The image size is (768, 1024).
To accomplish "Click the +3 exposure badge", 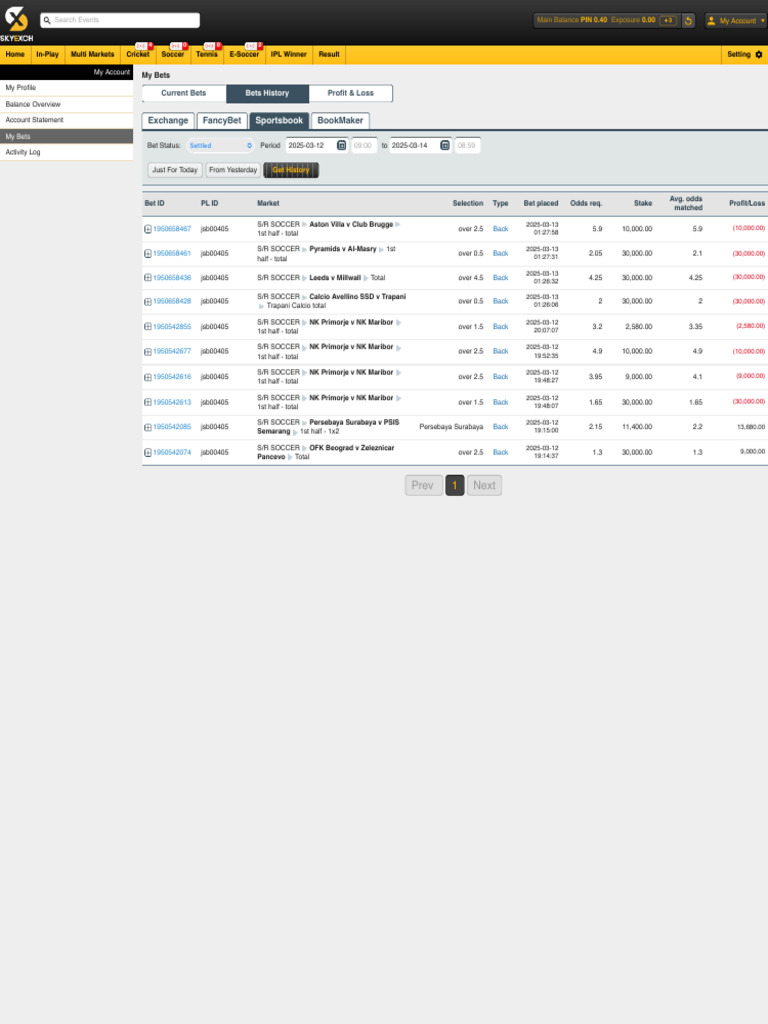I will tap(668, 20).
